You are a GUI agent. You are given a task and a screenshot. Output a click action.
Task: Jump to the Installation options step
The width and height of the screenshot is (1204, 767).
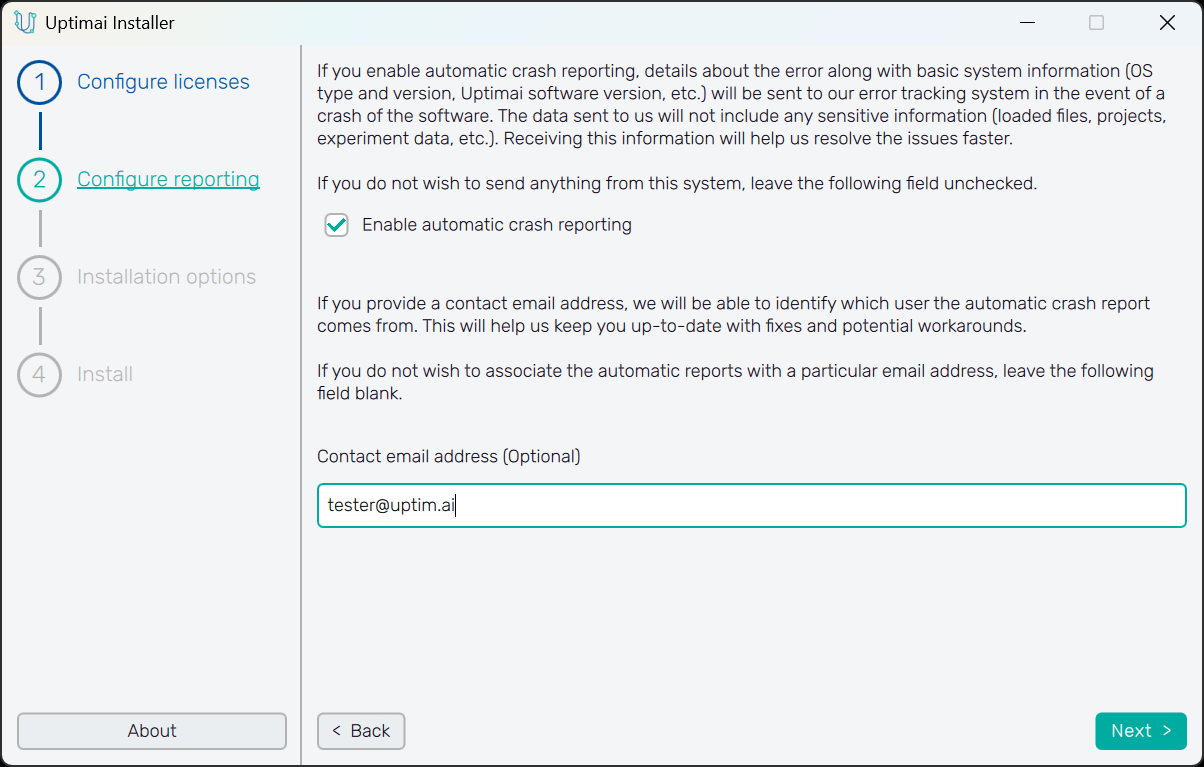(166, 277)
